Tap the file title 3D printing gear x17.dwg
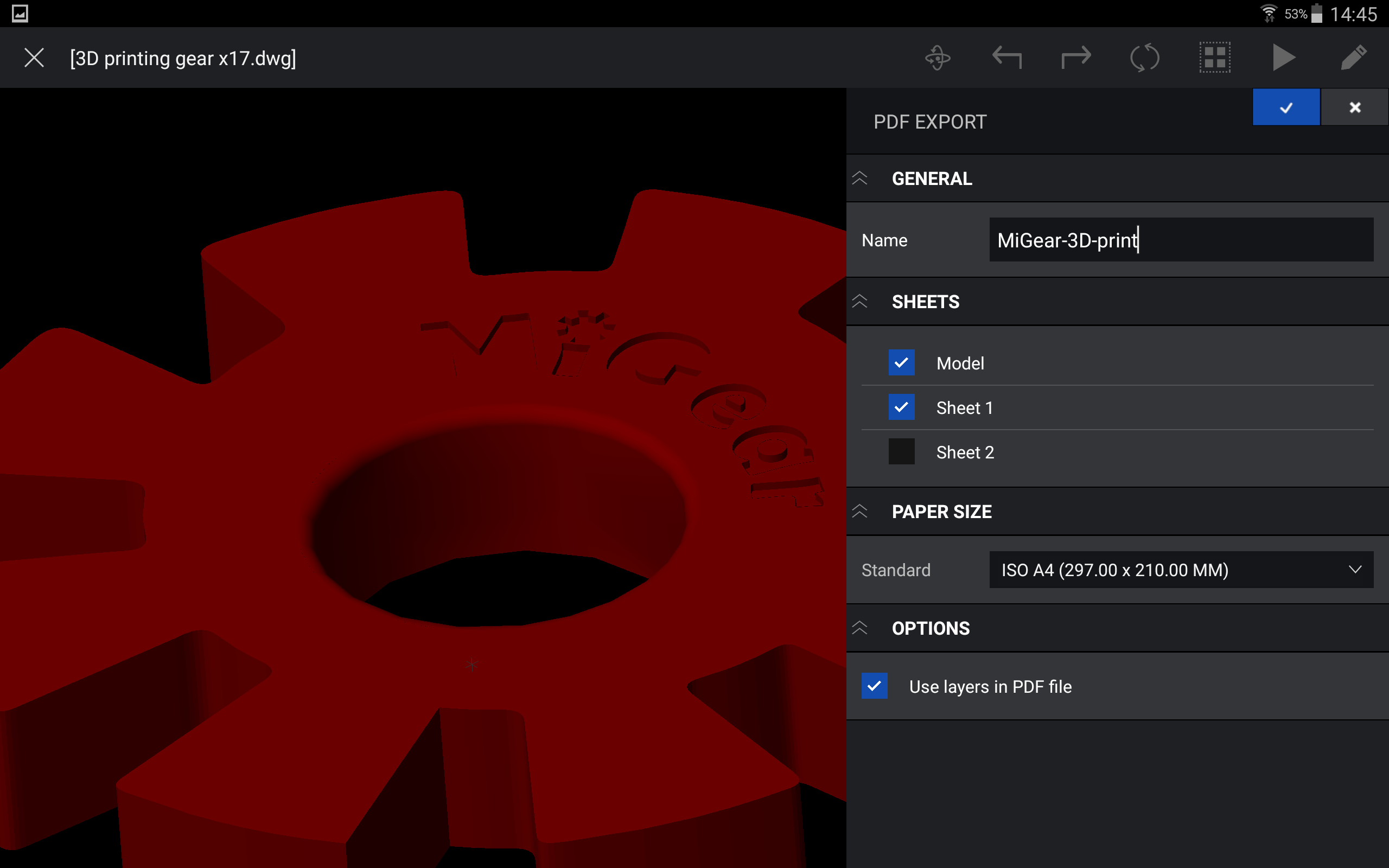 coord(183,58)
